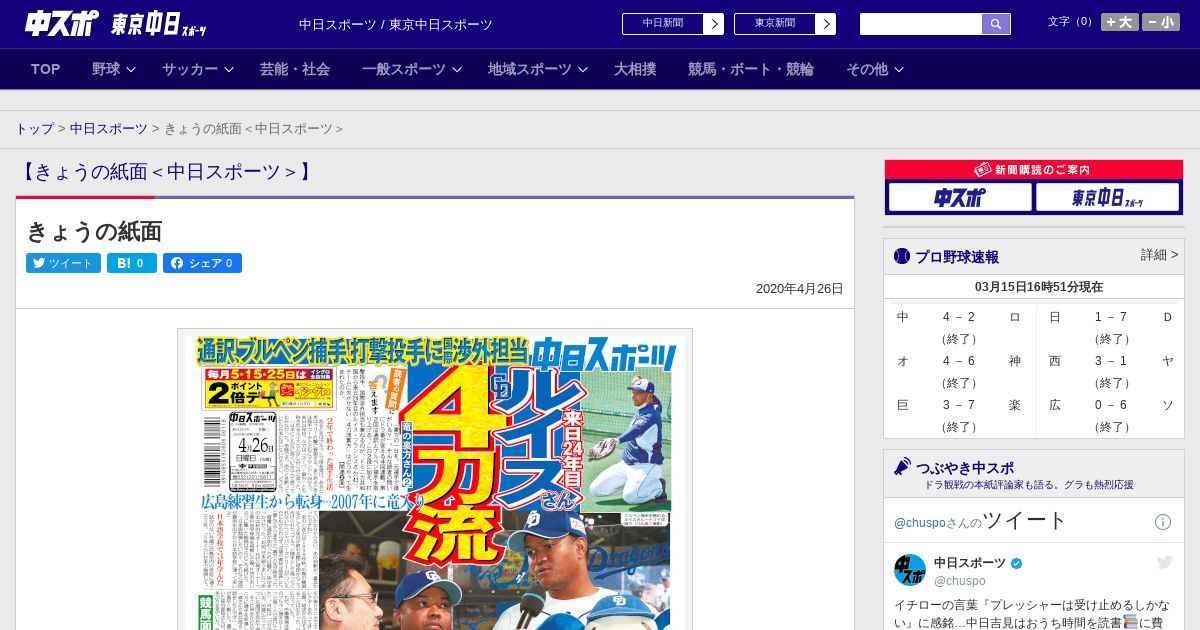Share on Facebook with シェア button
The image size is (1200, 630).
pos(202,263)
